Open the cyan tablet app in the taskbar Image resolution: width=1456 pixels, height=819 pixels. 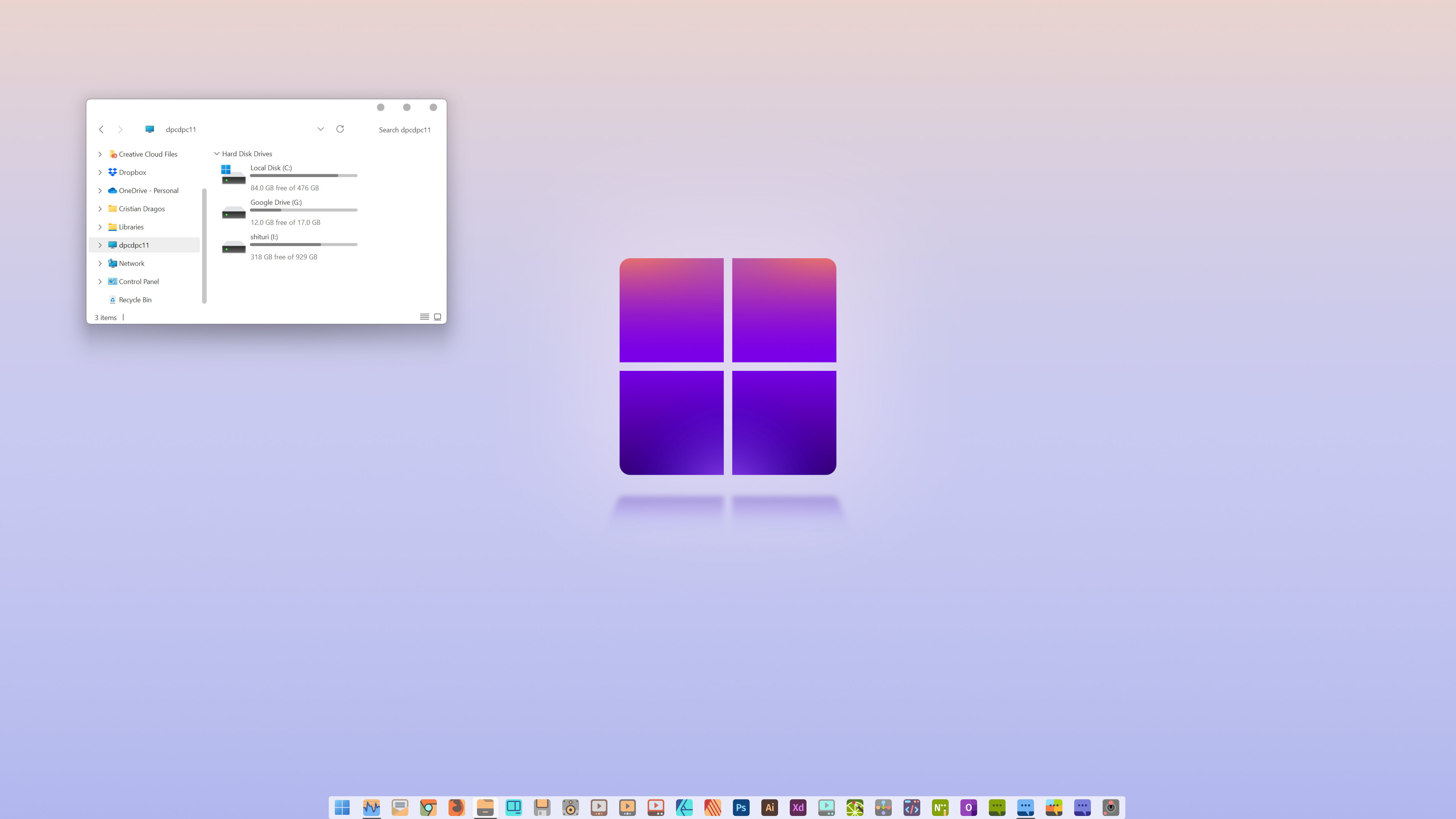pos(514,807)
